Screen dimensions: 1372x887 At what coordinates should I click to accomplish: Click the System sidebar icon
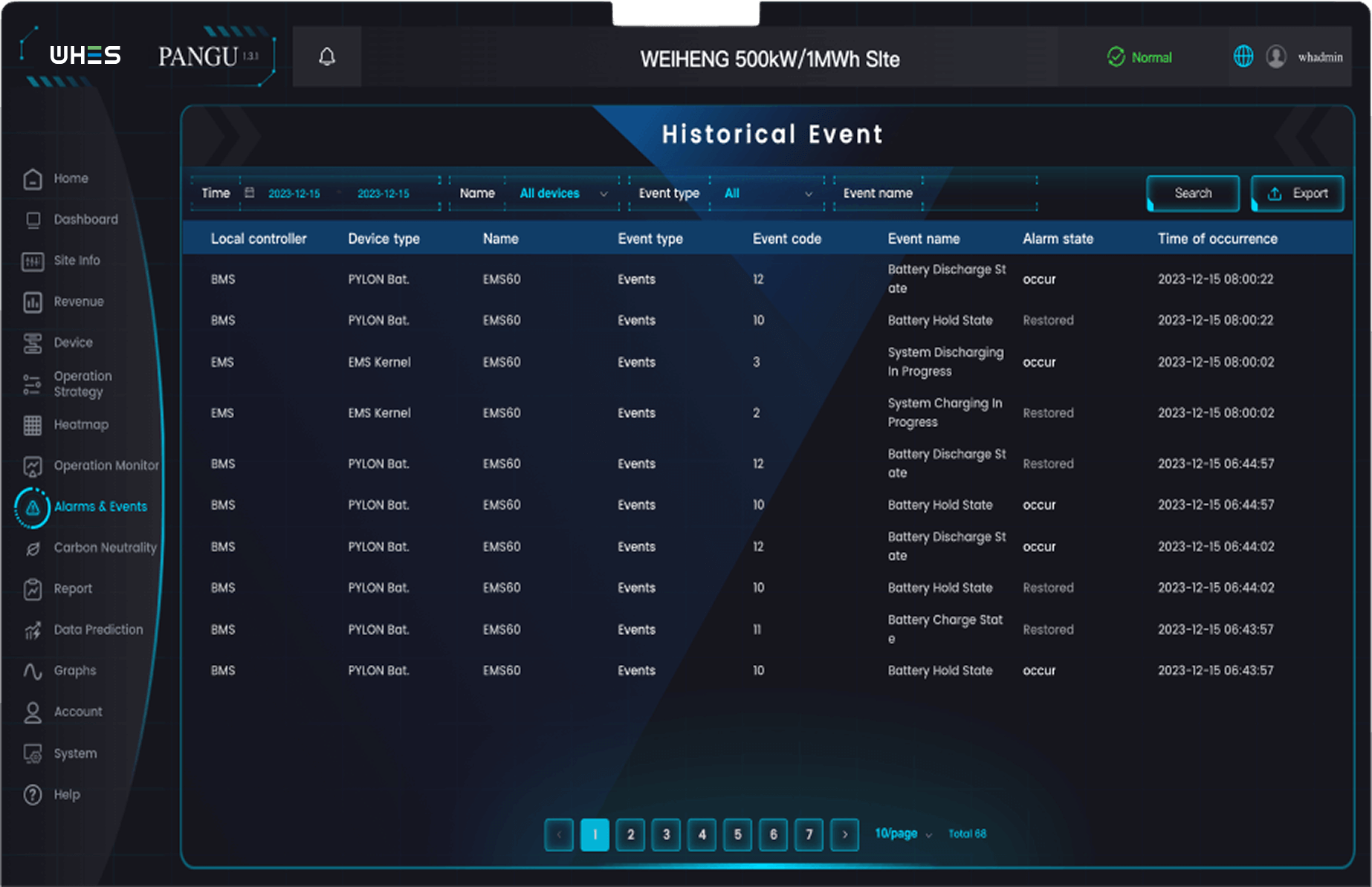(x=33, y=753)
